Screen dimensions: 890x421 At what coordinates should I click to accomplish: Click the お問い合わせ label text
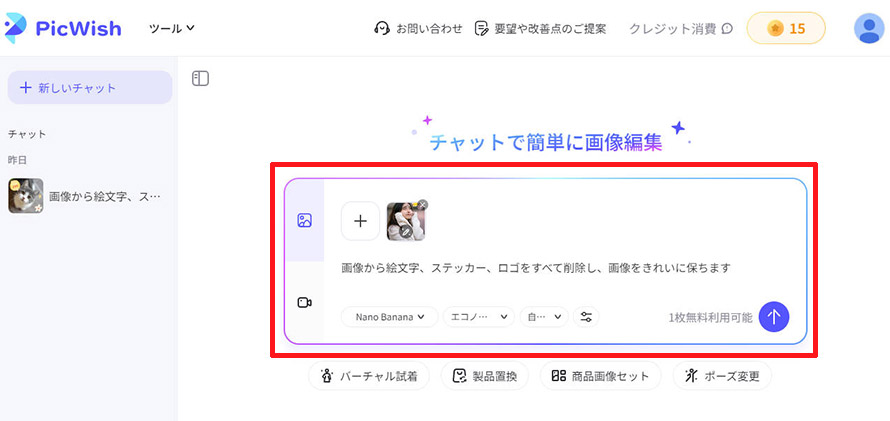(x=429, y=28)
